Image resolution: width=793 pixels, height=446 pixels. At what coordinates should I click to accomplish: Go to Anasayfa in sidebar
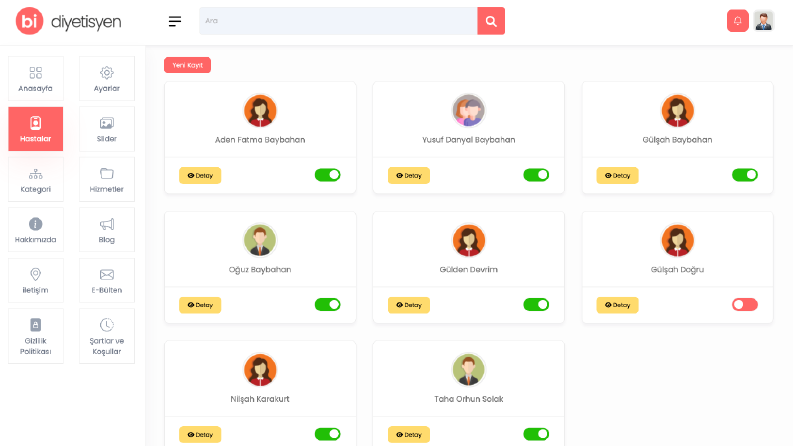click(35, 78)
